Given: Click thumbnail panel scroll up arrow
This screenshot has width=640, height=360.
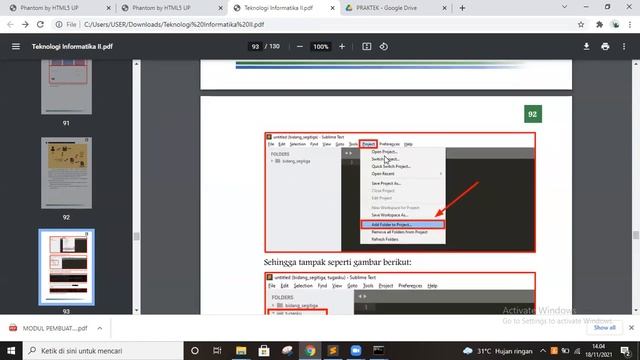Looking at the screenshot, I should pyautogui.click(x=136, y=64).
